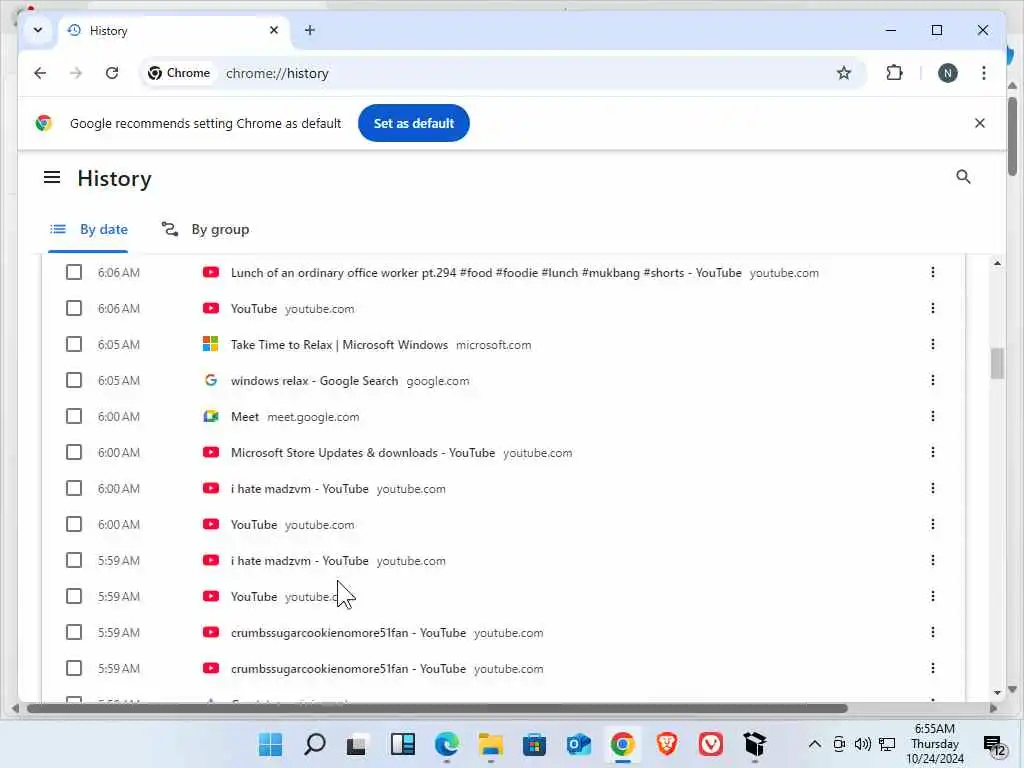The image size is (1024, 768).
Task: Click Set as default button
Action: coord(413,123)
